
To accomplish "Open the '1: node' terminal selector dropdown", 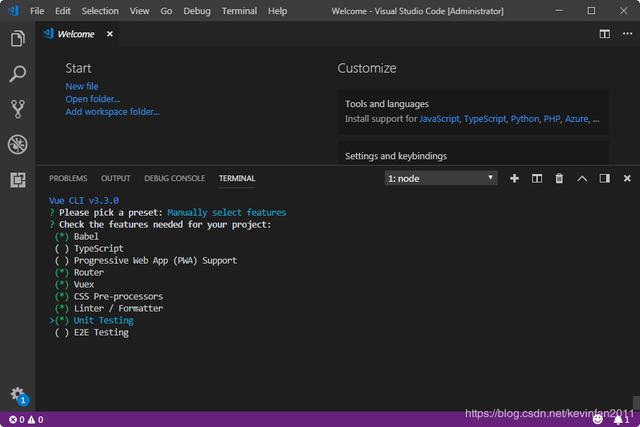I will (441, 178).
